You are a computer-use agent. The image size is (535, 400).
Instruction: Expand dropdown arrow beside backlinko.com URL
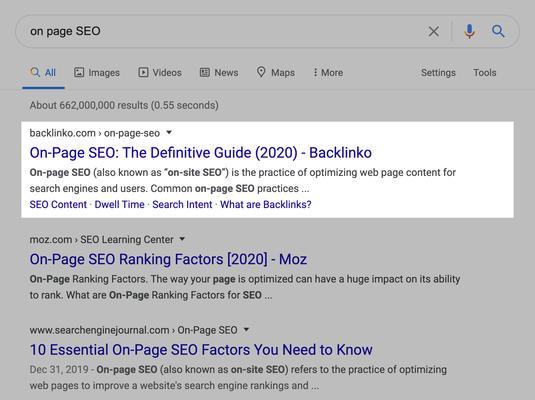(169, 132)
